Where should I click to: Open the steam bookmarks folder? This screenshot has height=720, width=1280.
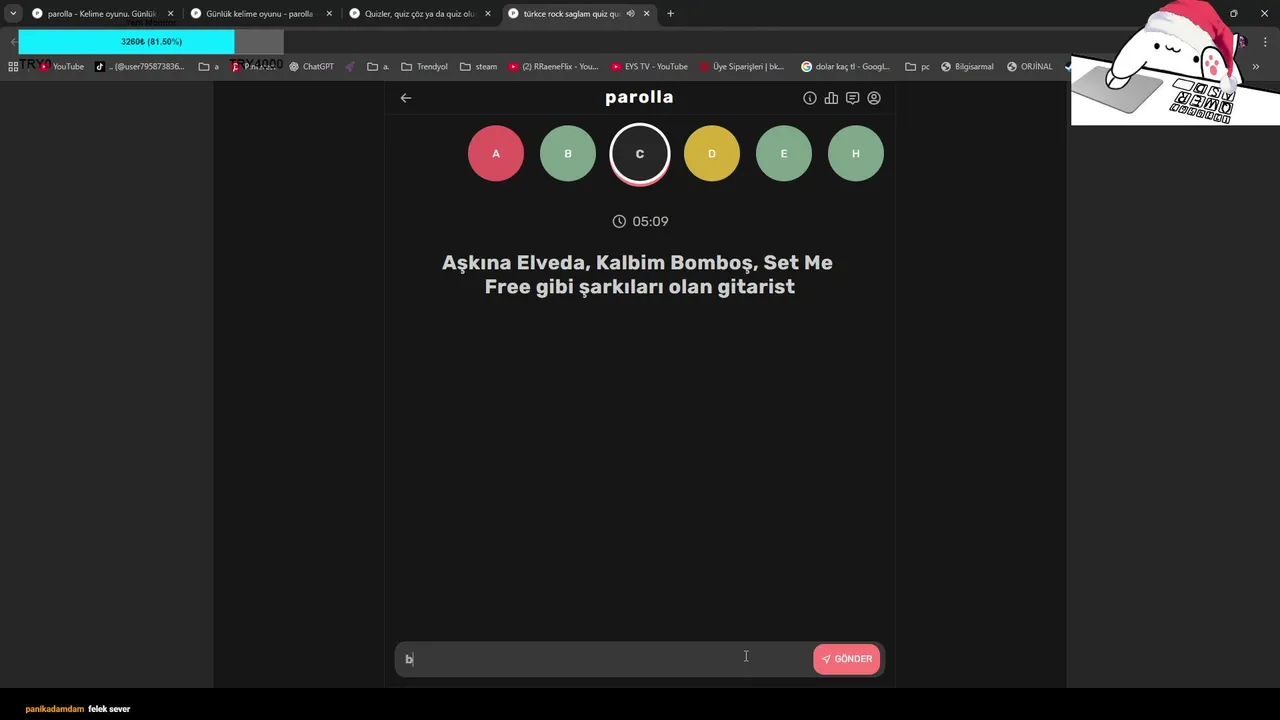pyautogui.click(x=479, y=66)
